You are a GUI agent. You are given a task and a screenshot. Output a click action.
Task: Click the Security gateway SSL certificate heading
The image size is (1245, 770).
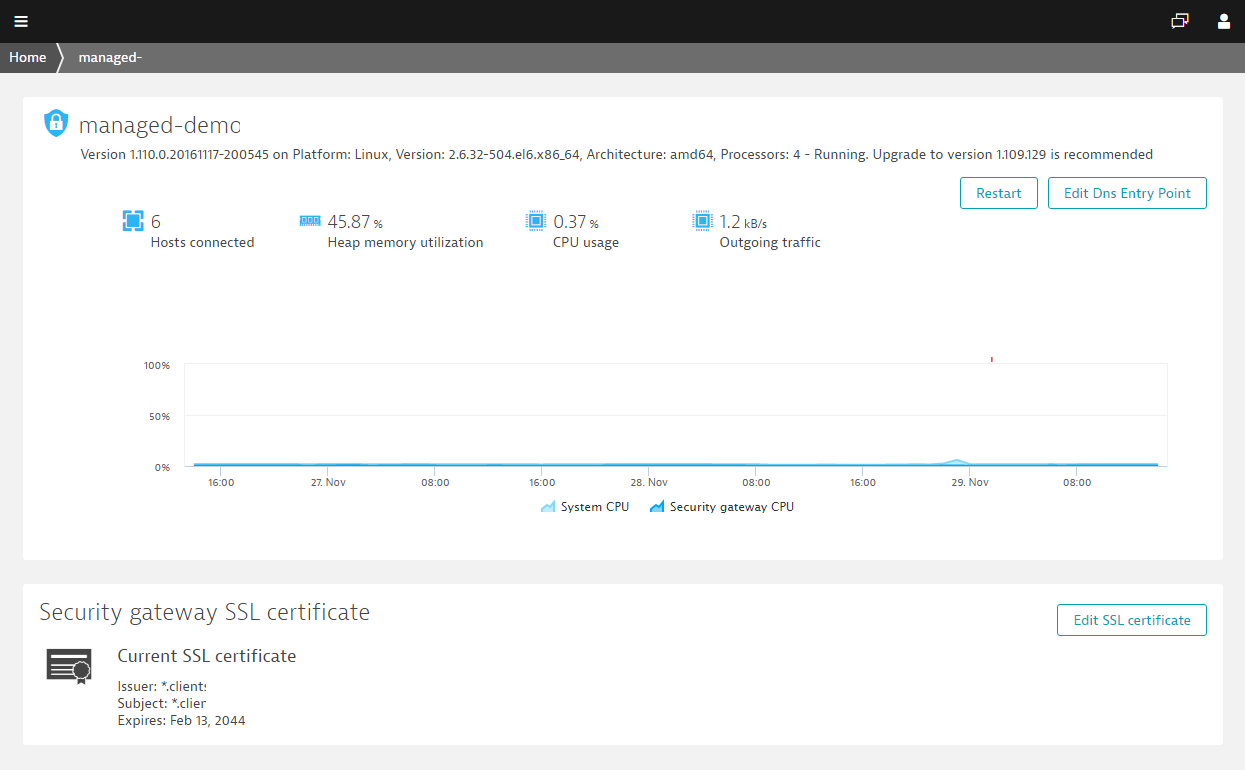coord(204,612)
